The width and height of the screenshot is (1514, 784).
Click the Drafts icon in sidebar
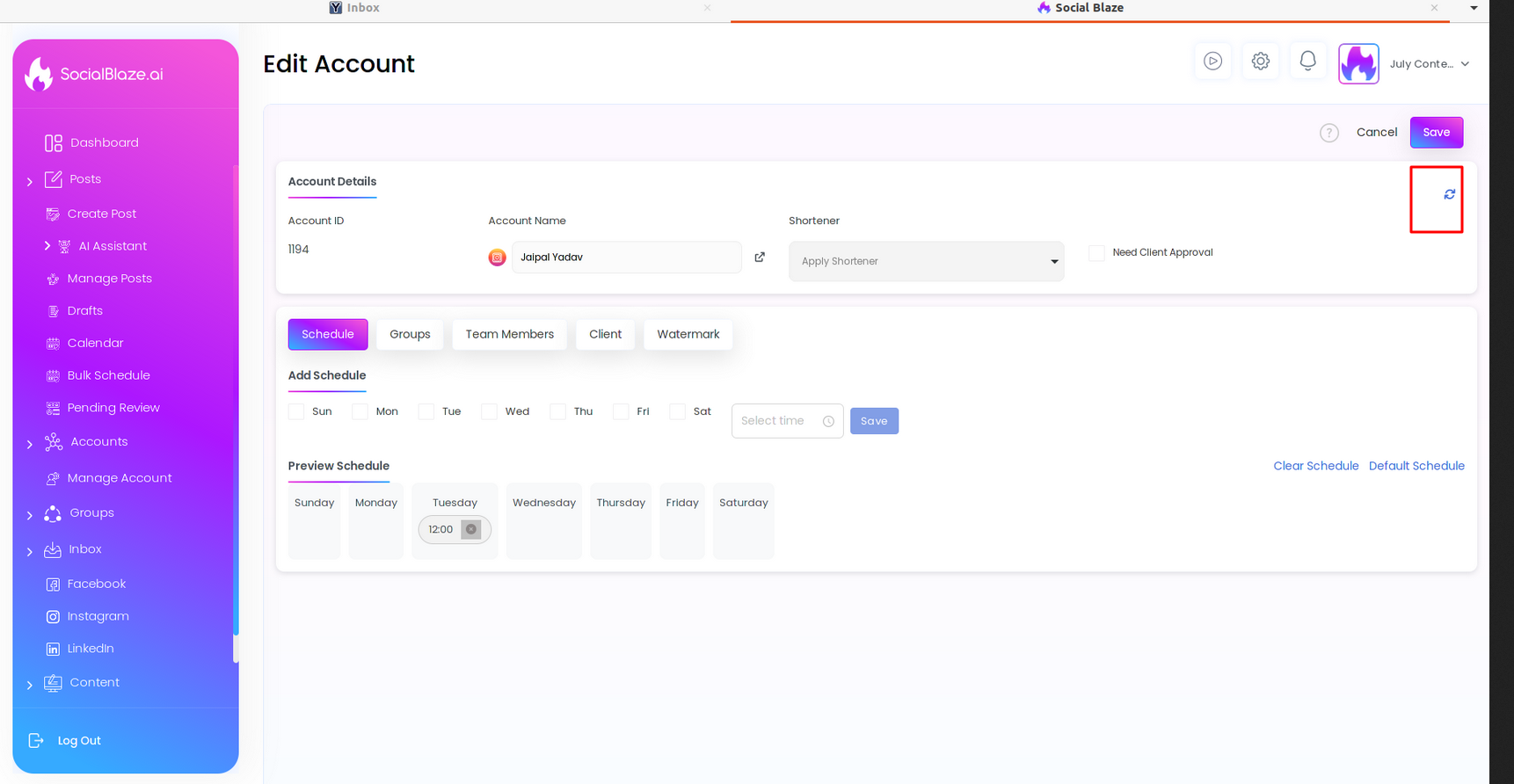[x=53, y=311]
